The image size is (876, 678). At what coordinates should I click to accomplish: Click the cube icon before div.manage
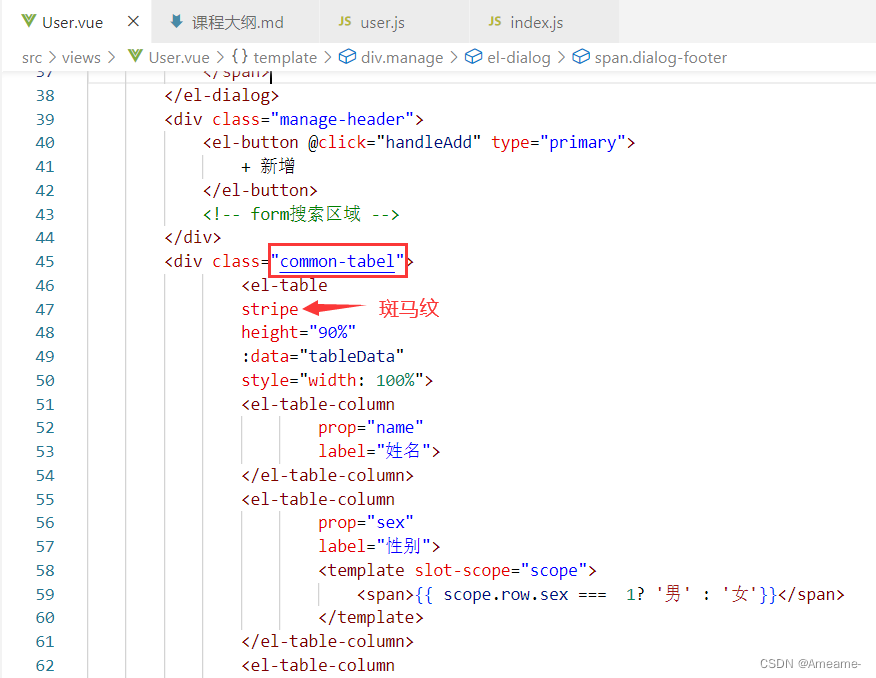click(x=347, y=56)
